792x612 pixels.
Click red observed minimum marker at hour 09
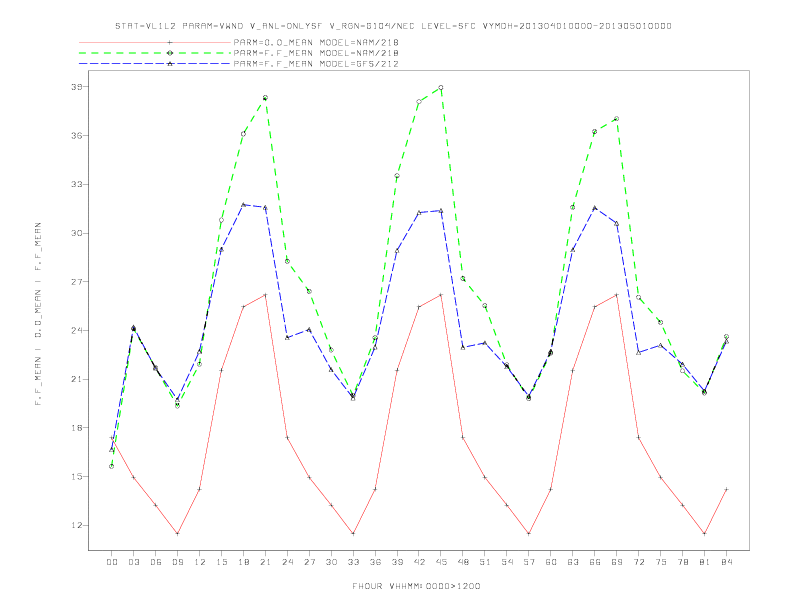click(x=177, y=533)
